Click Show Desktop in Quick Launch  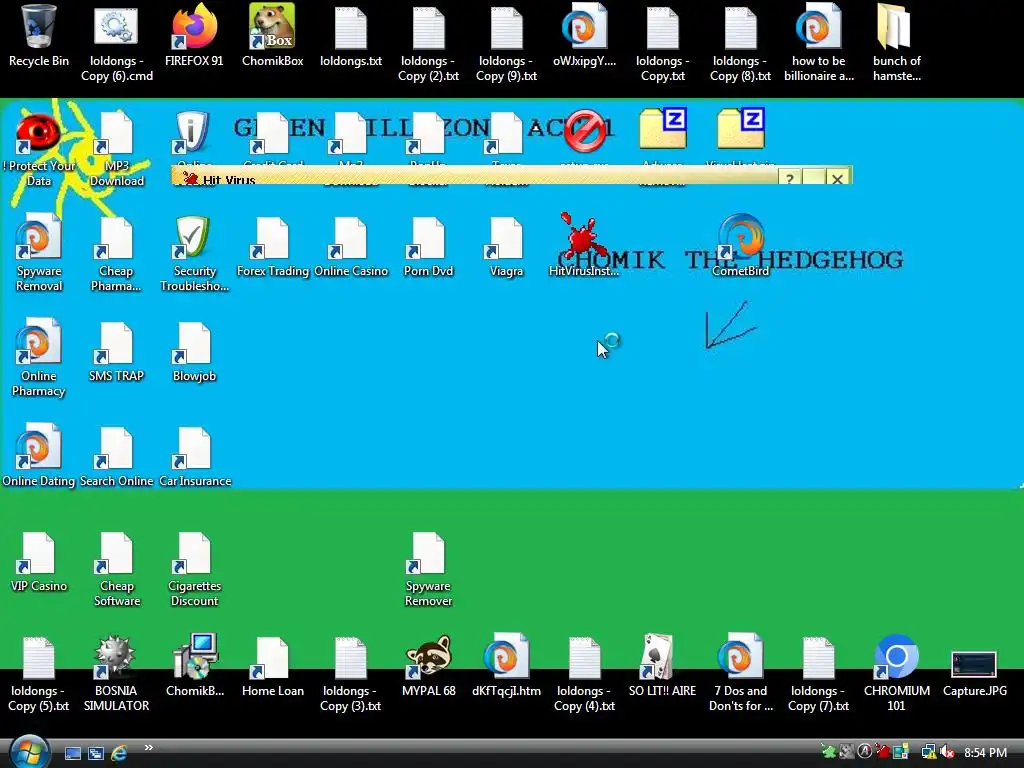[x=72, y=754]
